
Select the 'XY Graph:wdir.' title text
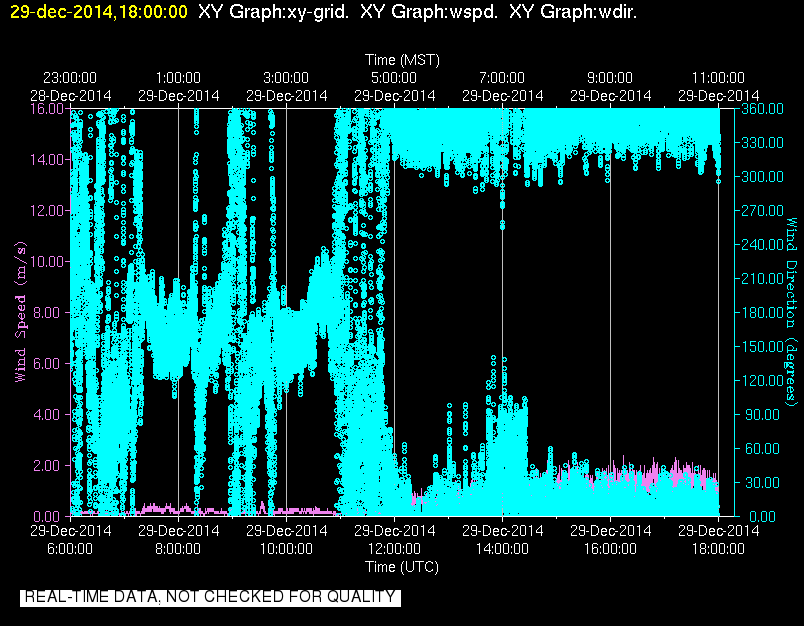(x=573, y=12)
